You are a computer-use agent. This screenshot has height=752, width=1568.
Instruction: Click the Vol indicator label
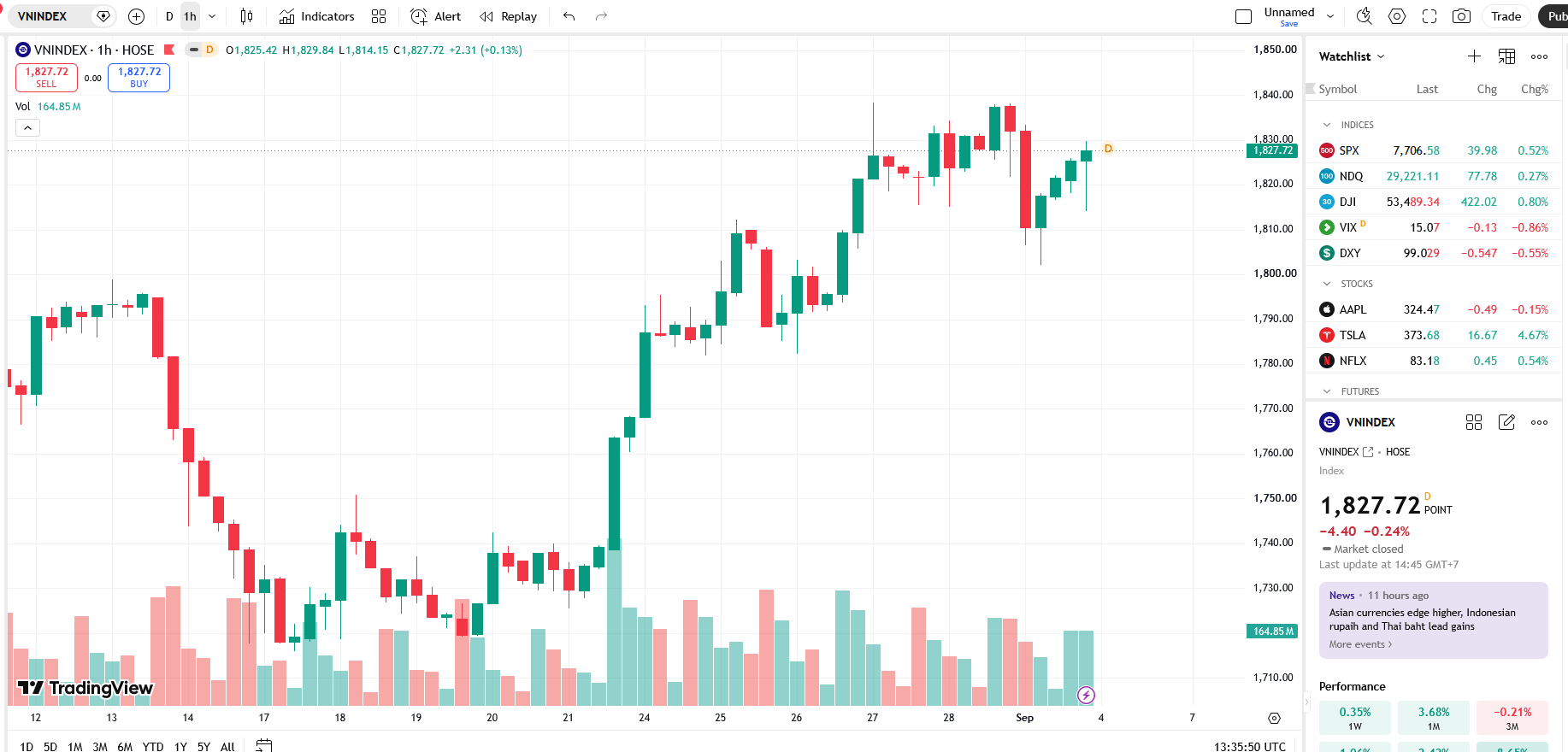[23, 107]
